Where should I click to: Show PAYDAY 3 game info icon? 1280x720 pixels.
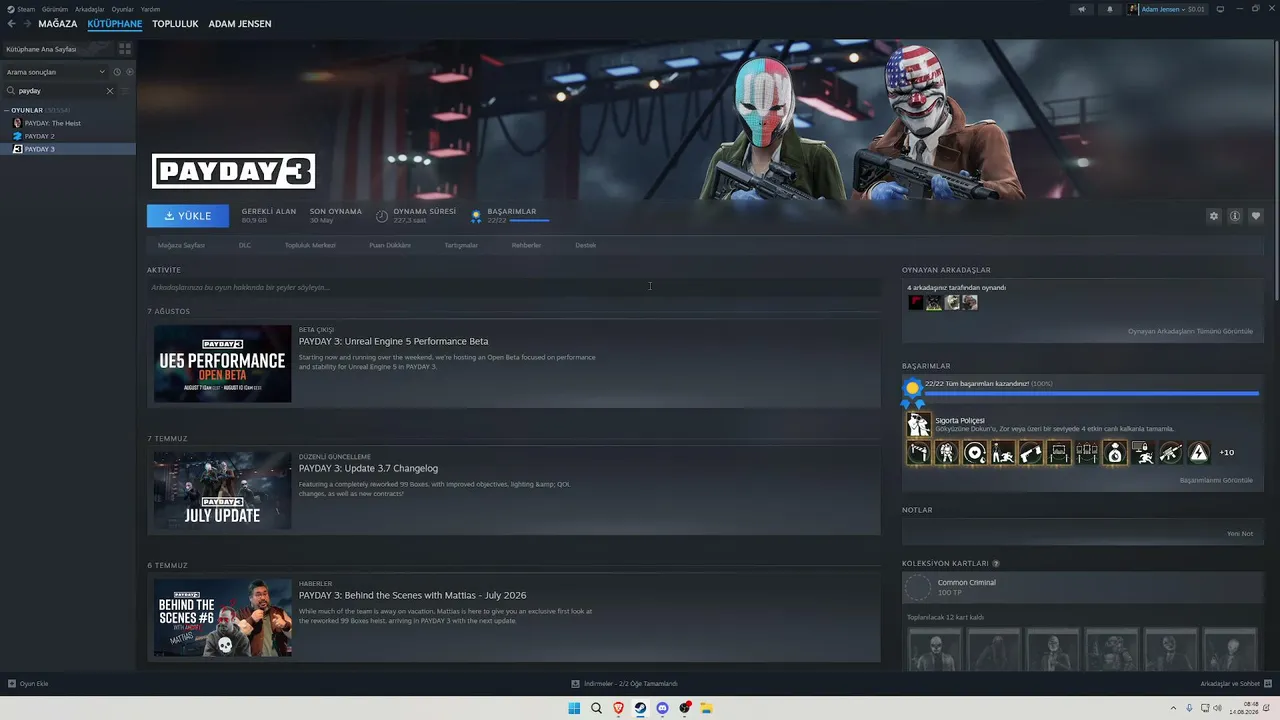click(x=1235, y=216)
